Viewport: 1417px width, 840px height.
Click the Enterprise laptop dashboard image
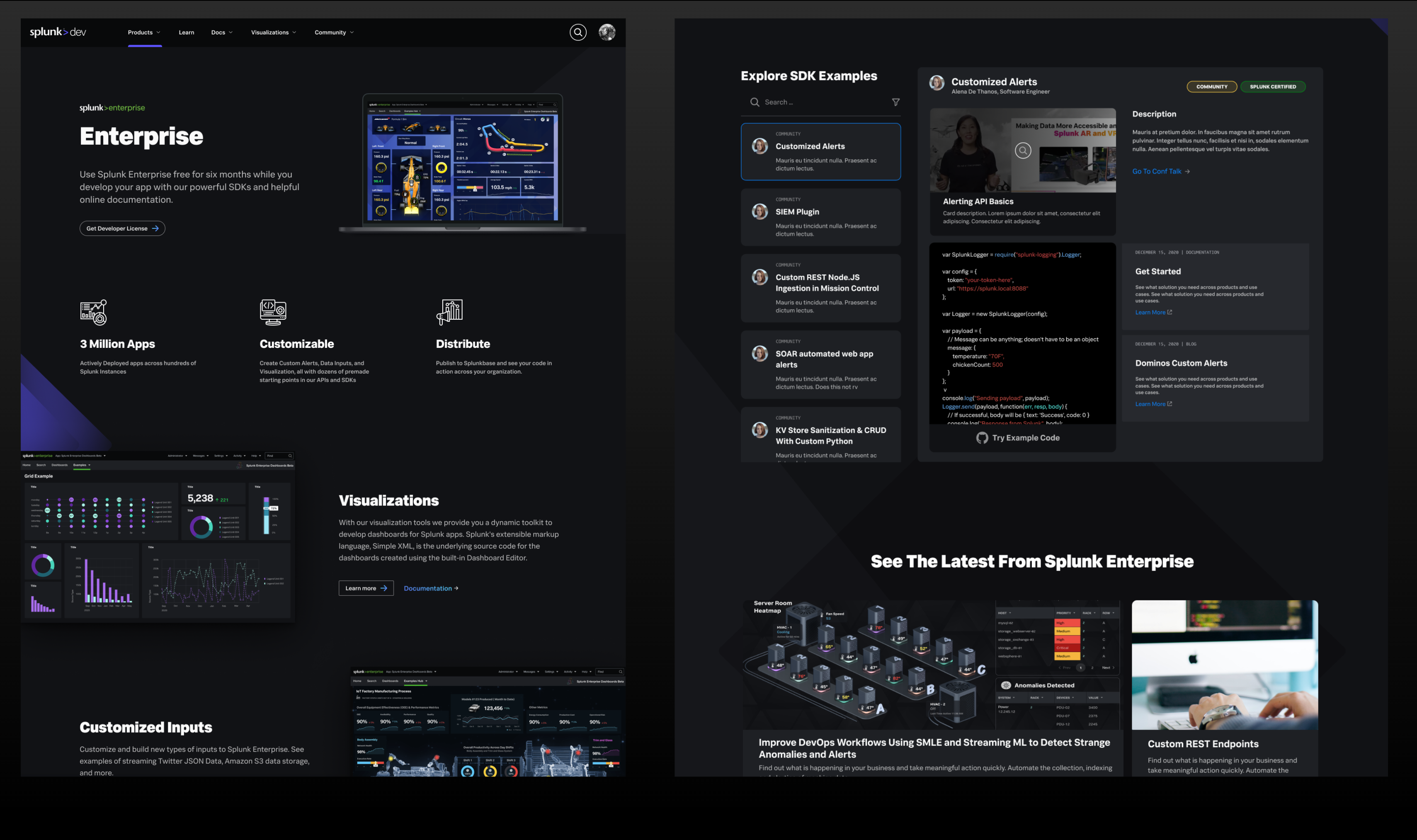[x=462, y=163]
